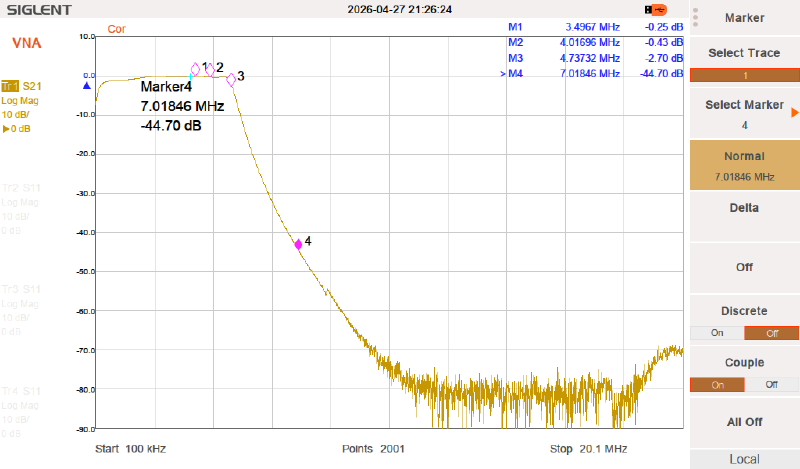Set Couple markers to On

coord(717,385)
